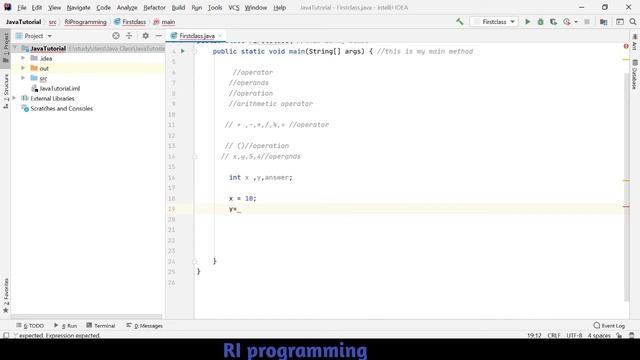The height and width of the screenshot is (360, 640).
Task: Open the Navigate menu
Action: coord(78,7)
